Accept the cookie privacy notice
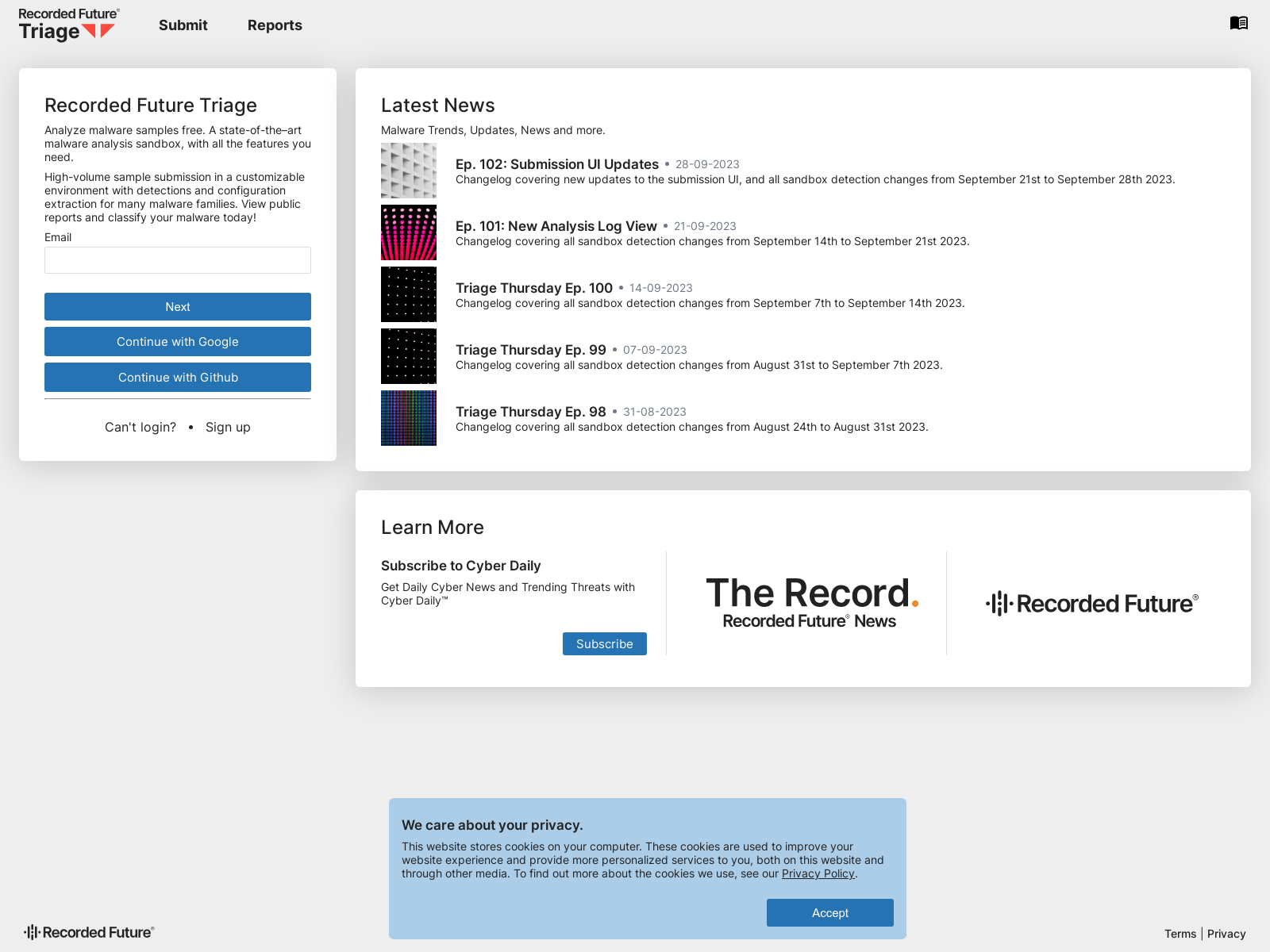The height and width of the screenshot is (952, 1270). coord(830,912)
